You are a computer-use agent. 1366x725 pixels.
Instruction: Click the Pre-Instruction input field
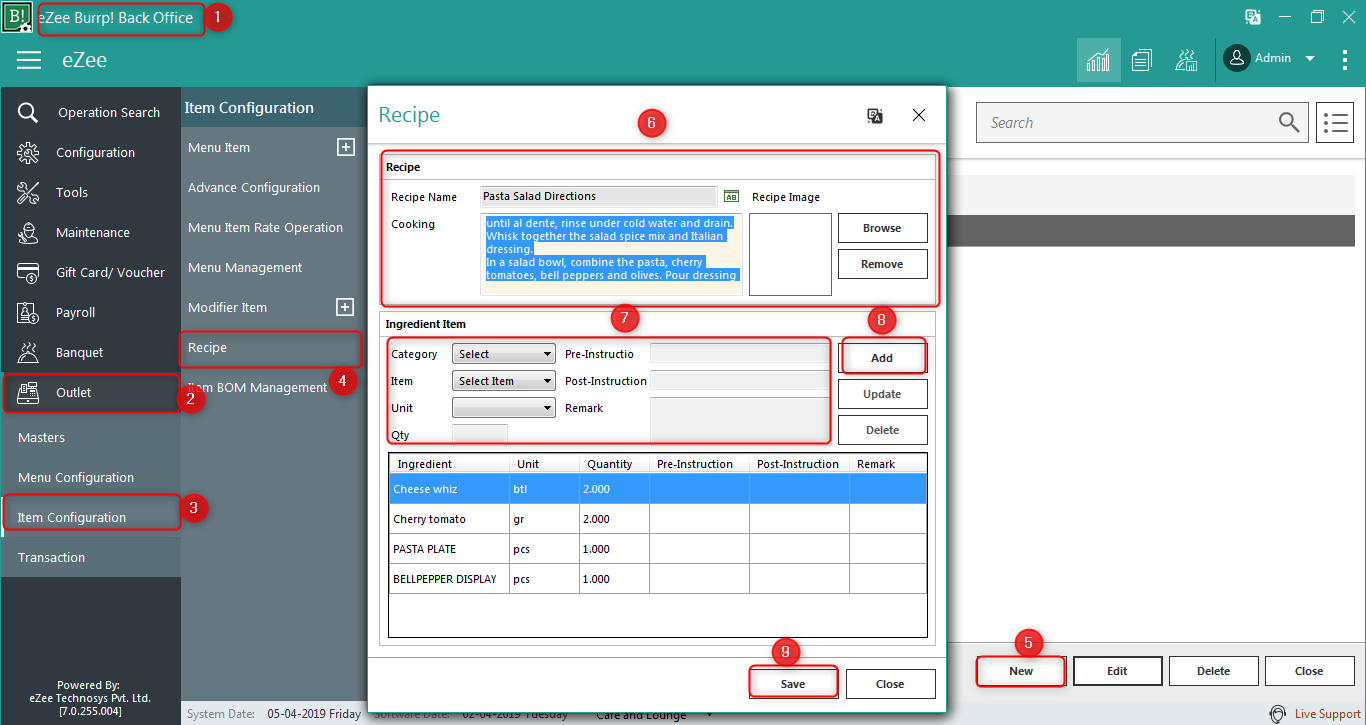739,353
